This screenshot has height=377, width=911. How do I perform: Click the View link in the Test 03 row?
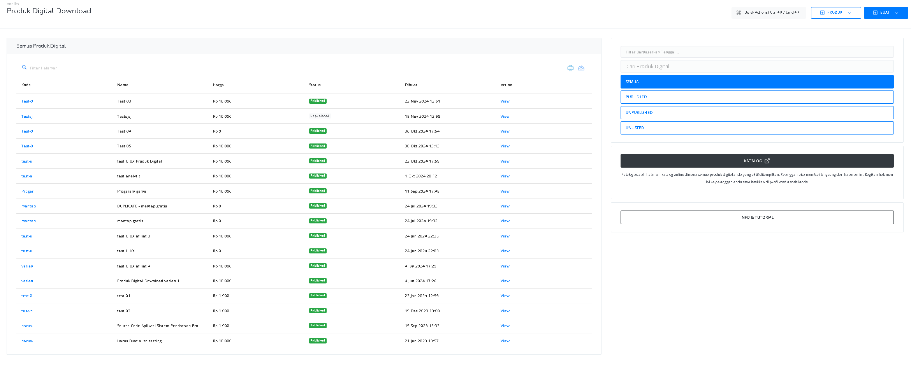pyautogui.click(x=505, y=101)
